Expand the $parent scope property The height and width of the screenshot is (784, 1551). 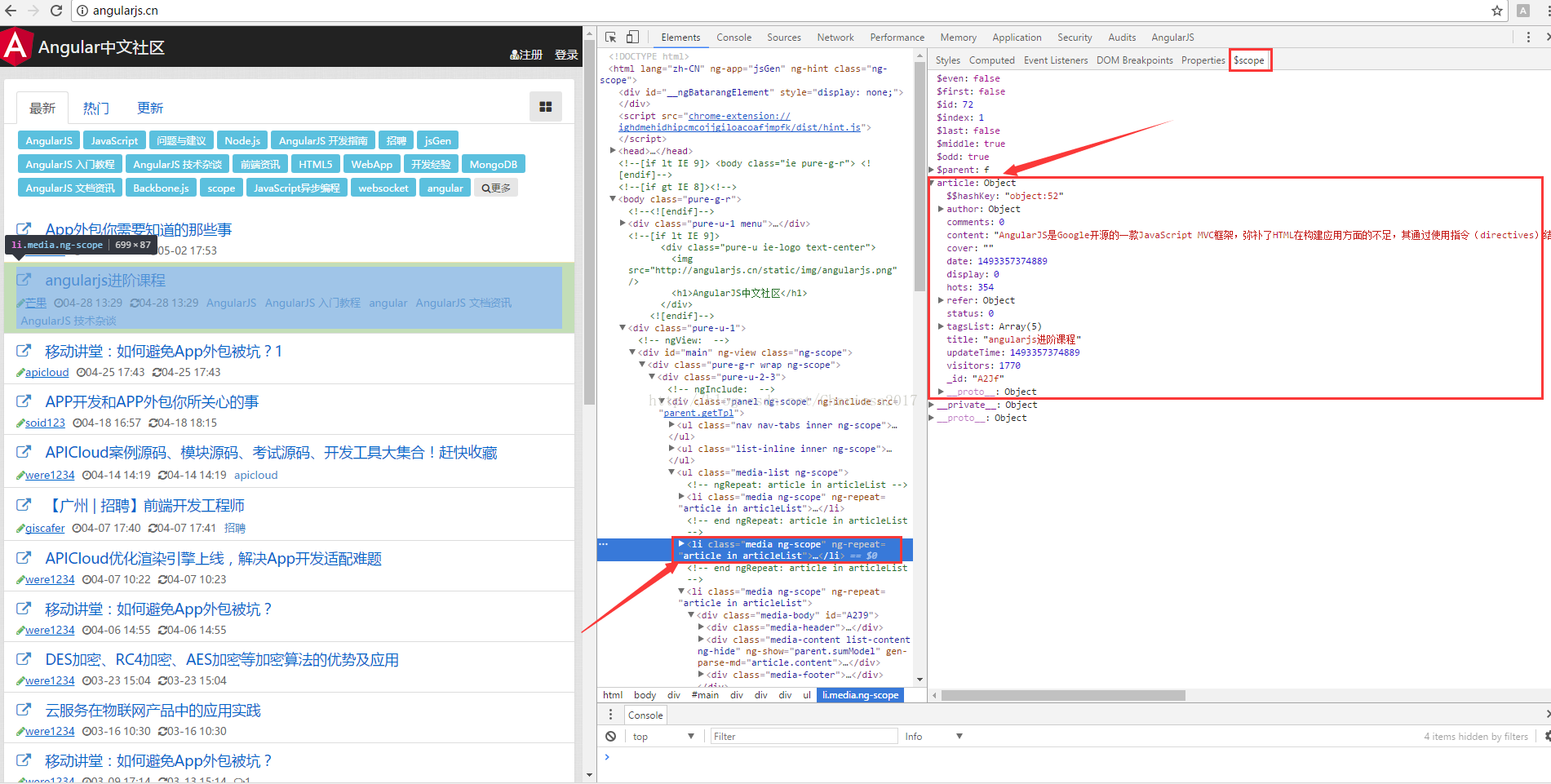pos(932,170)
